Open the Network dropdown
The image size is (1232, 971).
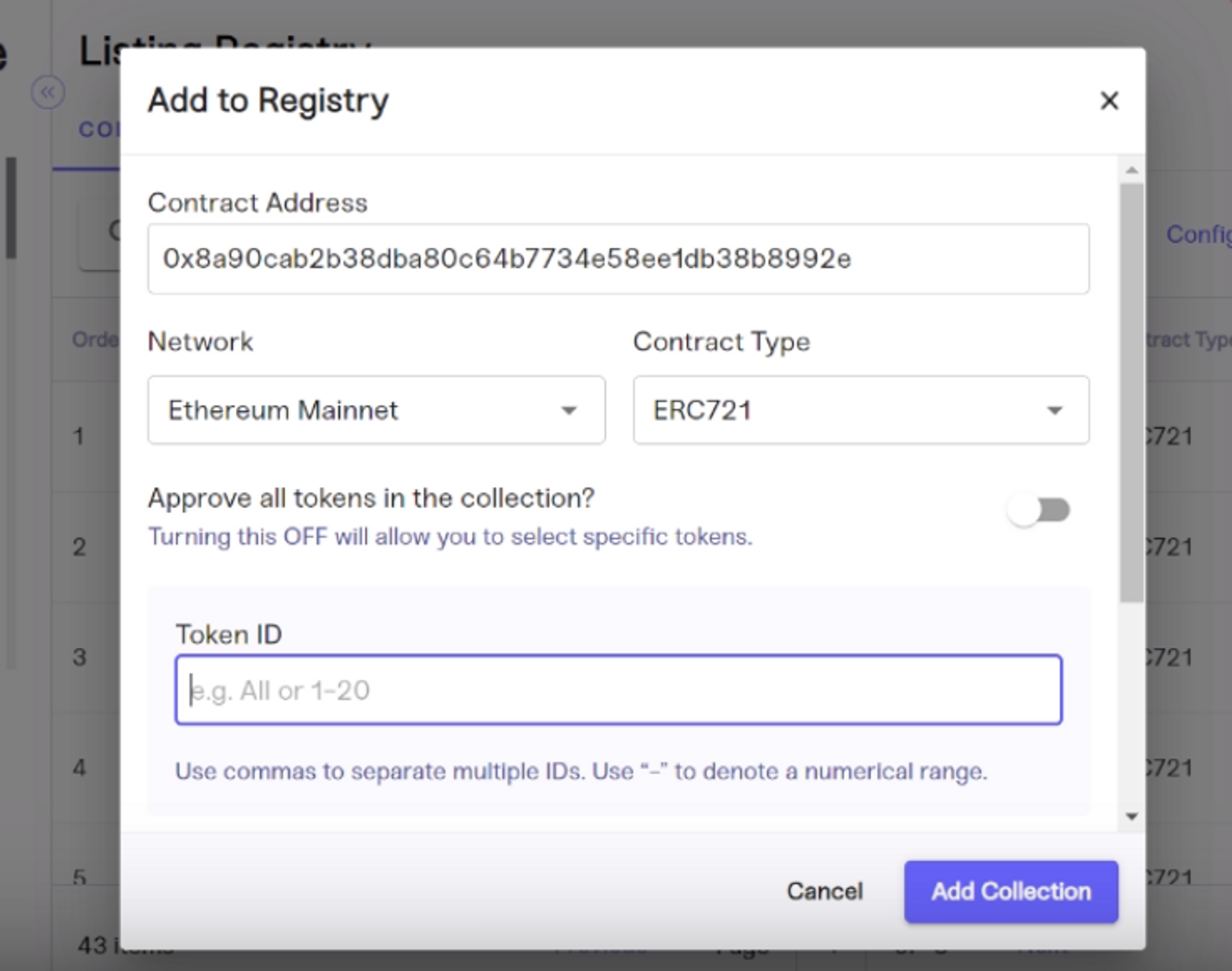click(376, 410)
